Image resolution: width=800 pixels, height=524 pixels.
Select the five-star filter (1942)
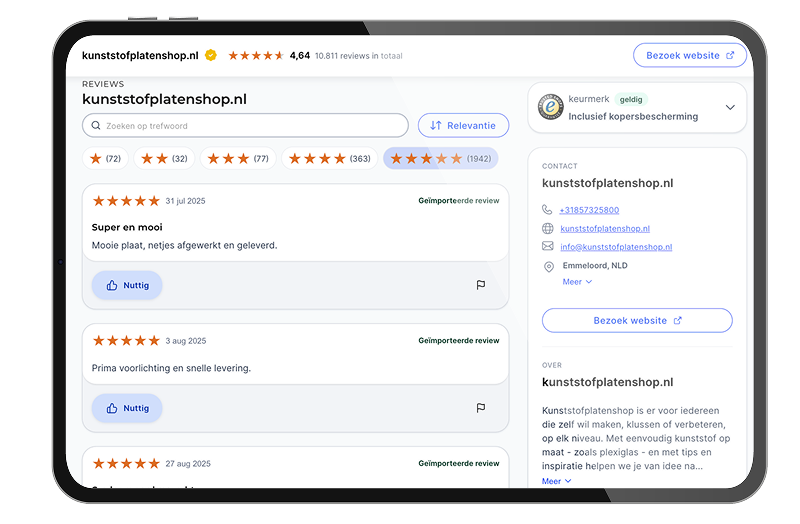point(441,159)
